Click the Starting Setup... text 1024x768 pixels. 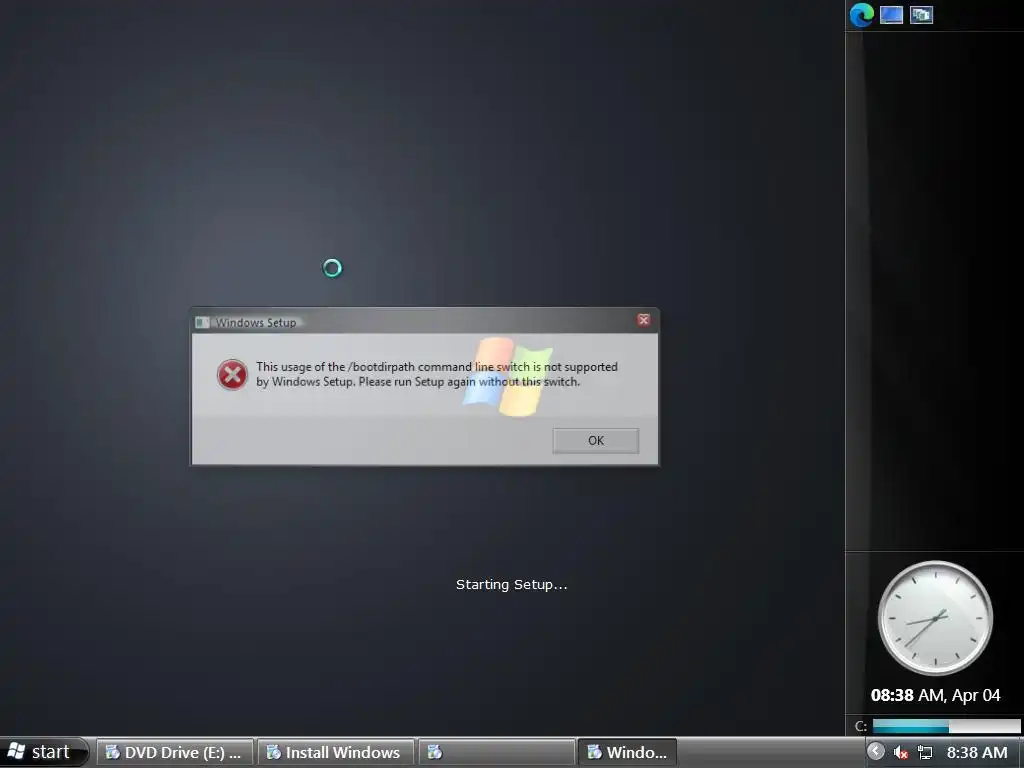click(511, 584)
